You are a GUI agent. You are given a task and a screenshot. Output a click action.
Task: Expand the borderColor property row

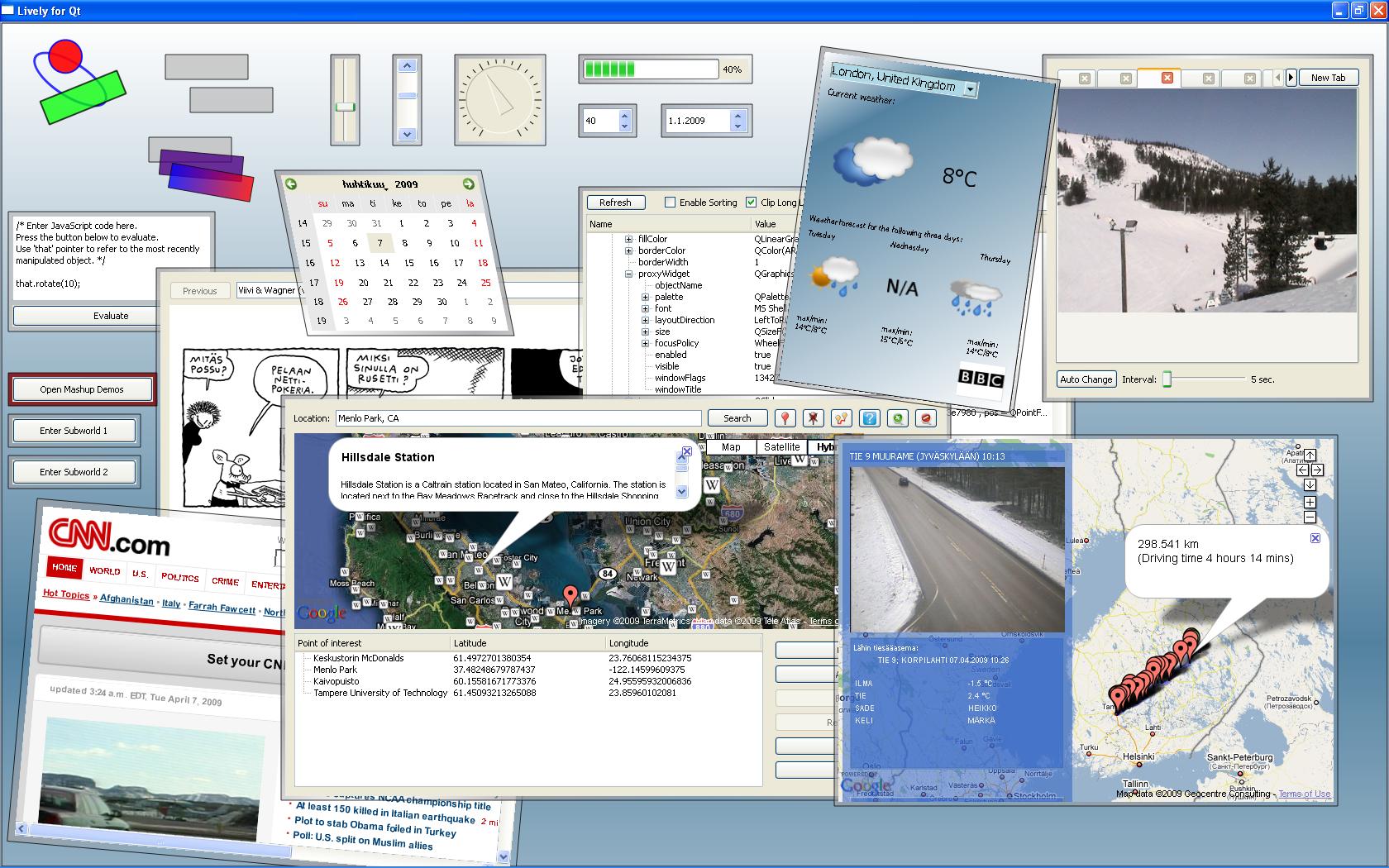click(628, 250)
